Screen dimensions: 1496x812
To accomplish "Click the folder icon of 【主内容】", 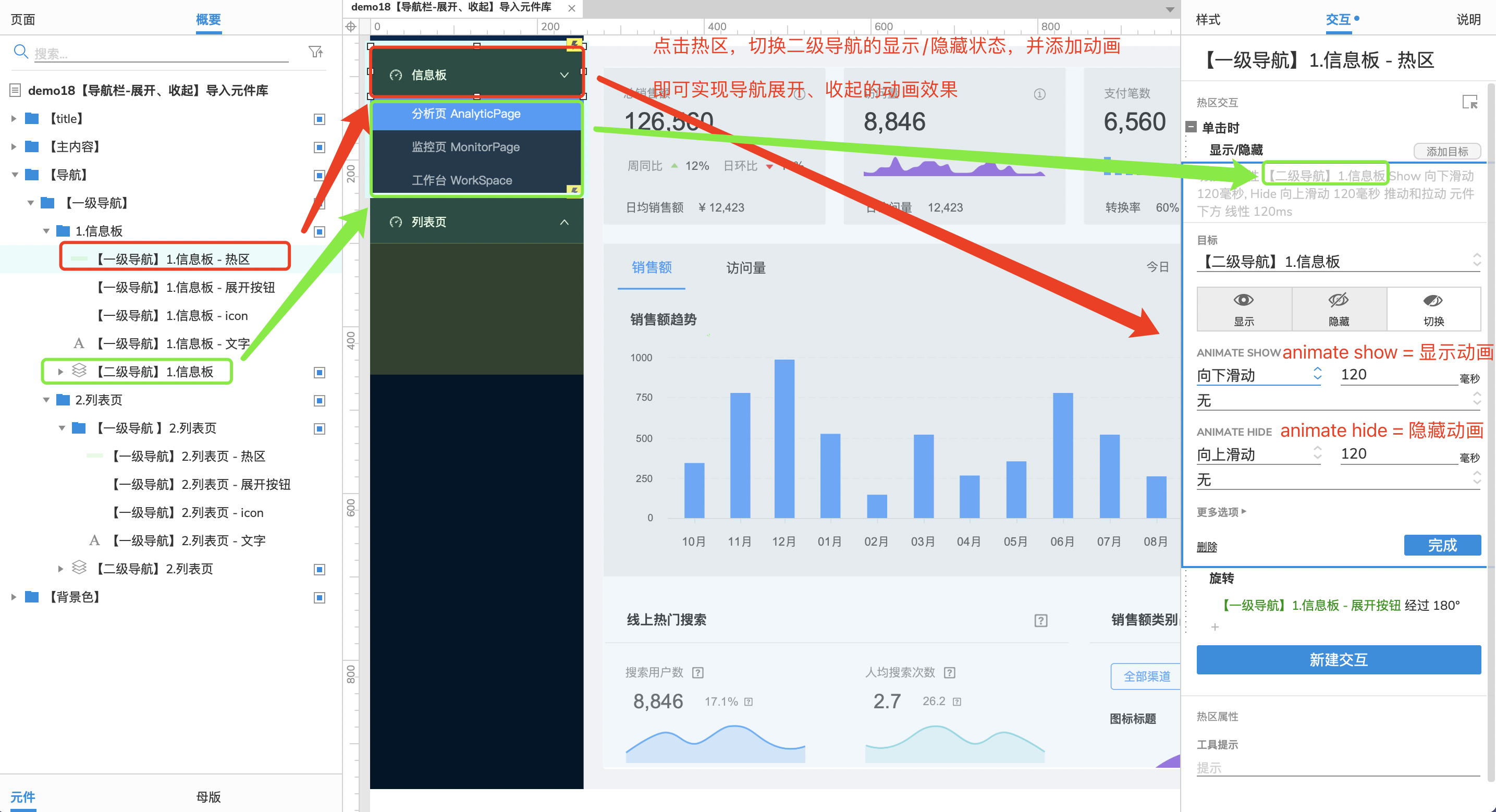I will coord(32,146).
